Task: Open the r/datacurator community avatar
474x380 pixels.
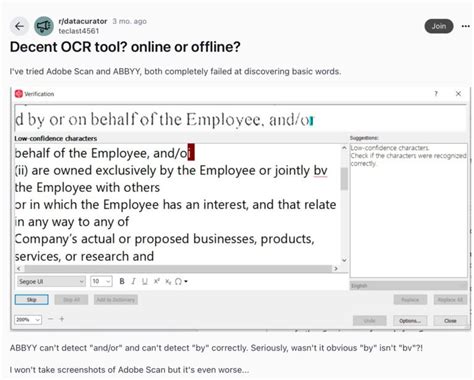Action: pos(44,26)
